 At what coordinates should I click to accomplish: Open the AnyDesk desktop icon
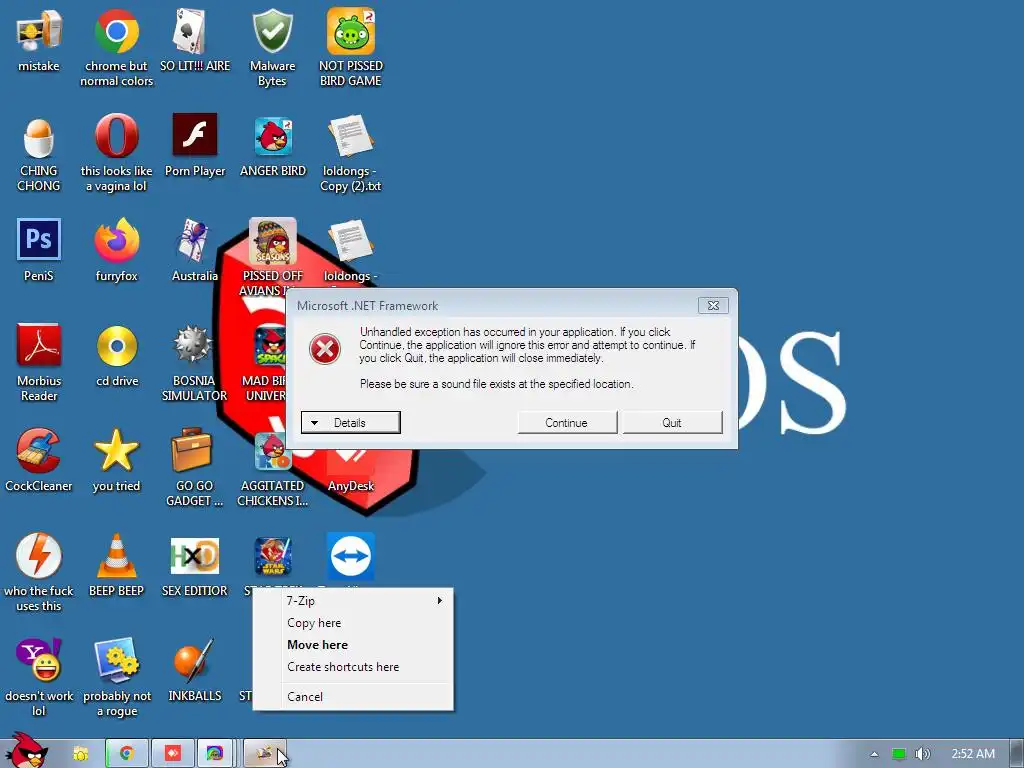351,464
